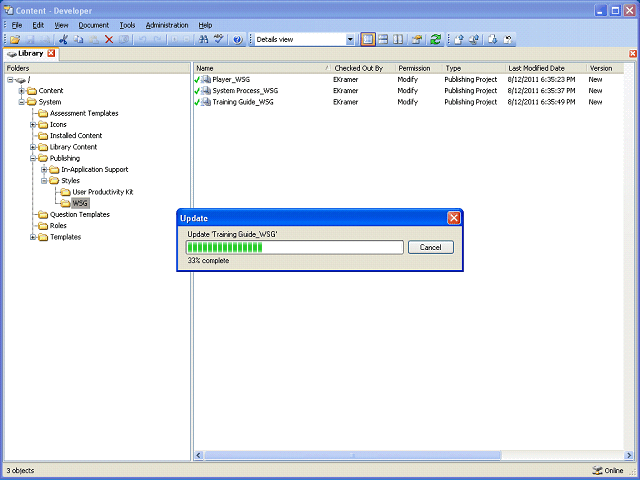Image resolution: width=640 pixels, height=480 pixels.
Task: Close the Library tab with red X
Action: click(x=51, y=53)
